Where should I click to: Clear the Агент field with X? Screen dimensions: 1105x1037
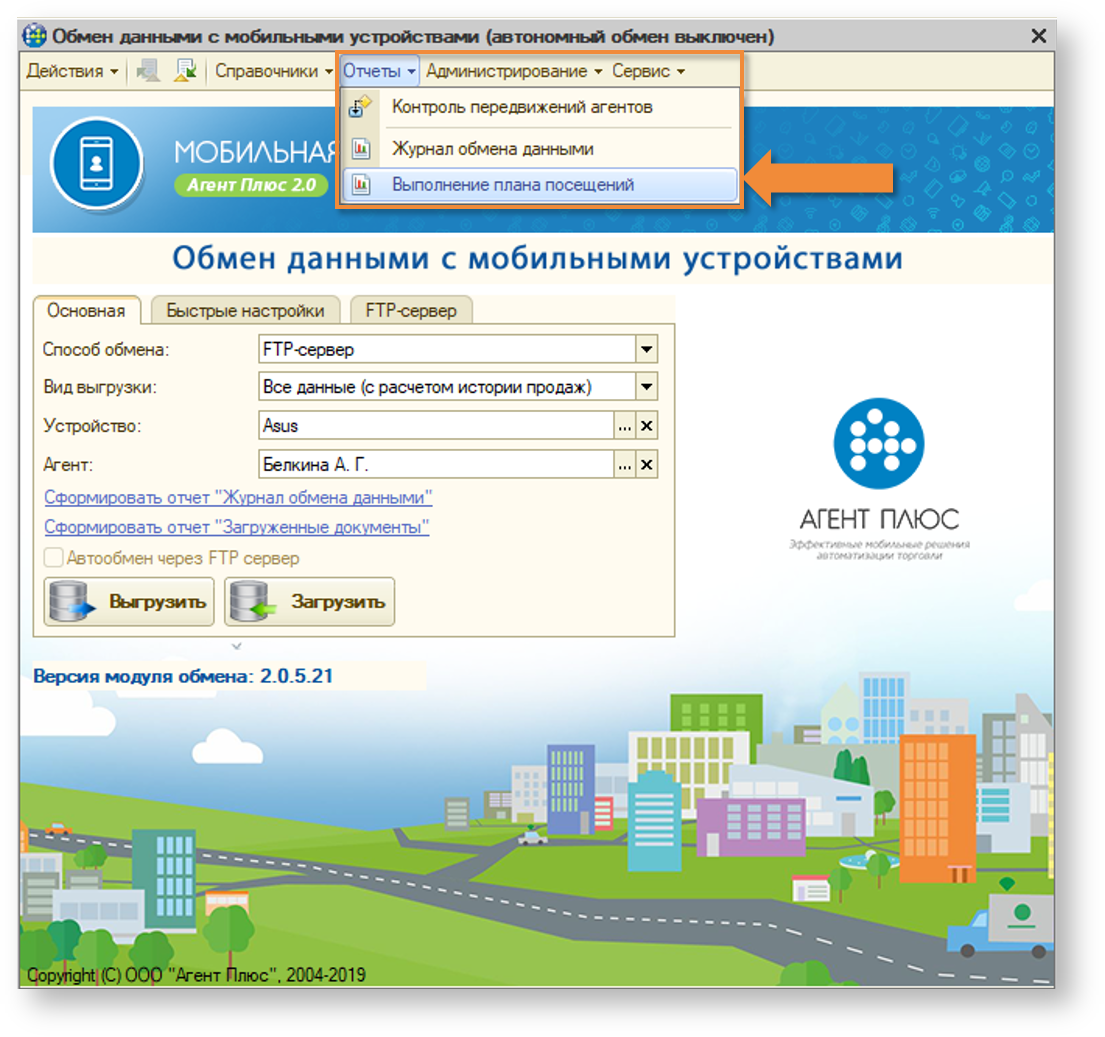[x=646, y=465]
